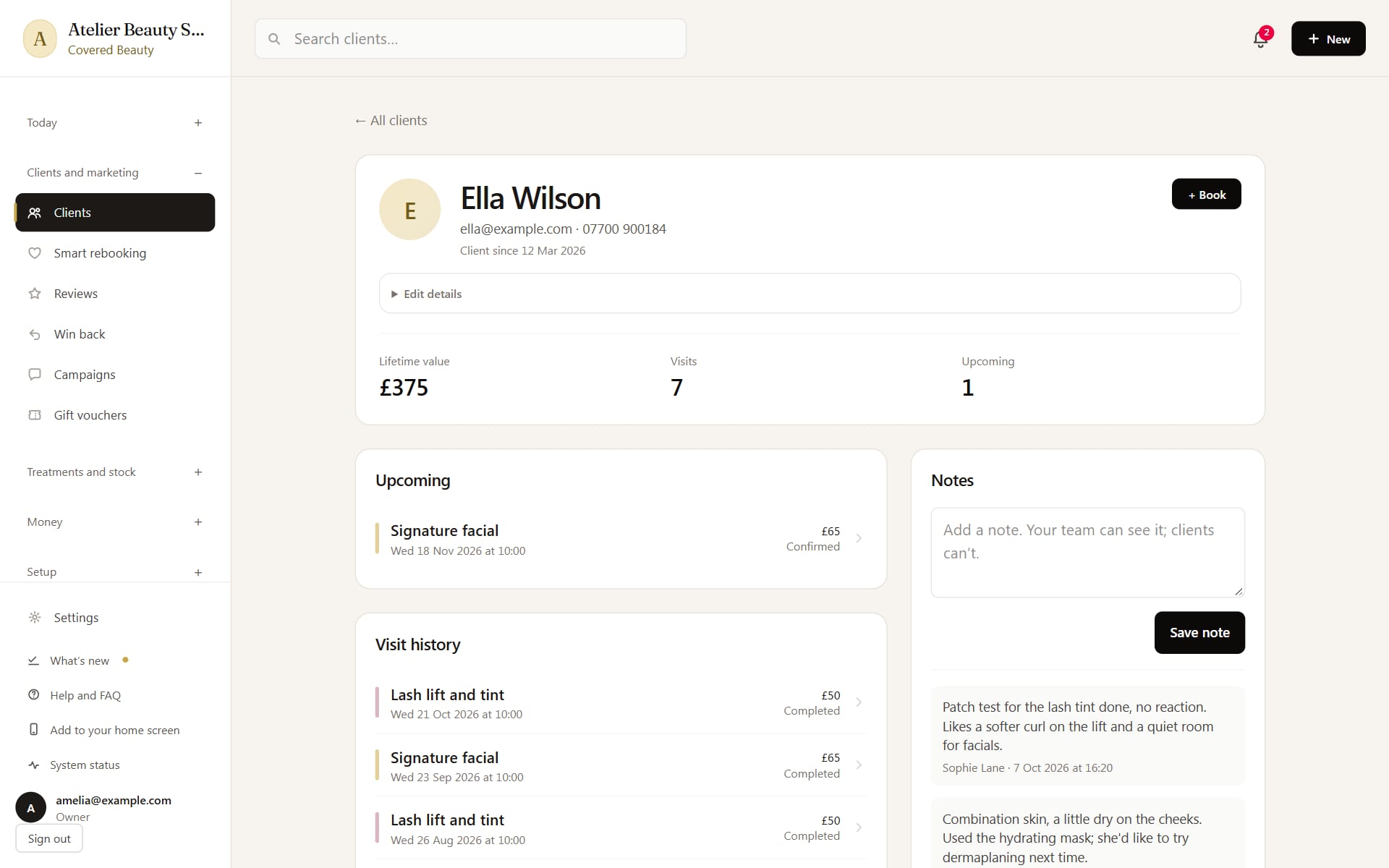
Task: Open upcoming Signature facial 18 Nov appointment
Action: pos(621,540)
